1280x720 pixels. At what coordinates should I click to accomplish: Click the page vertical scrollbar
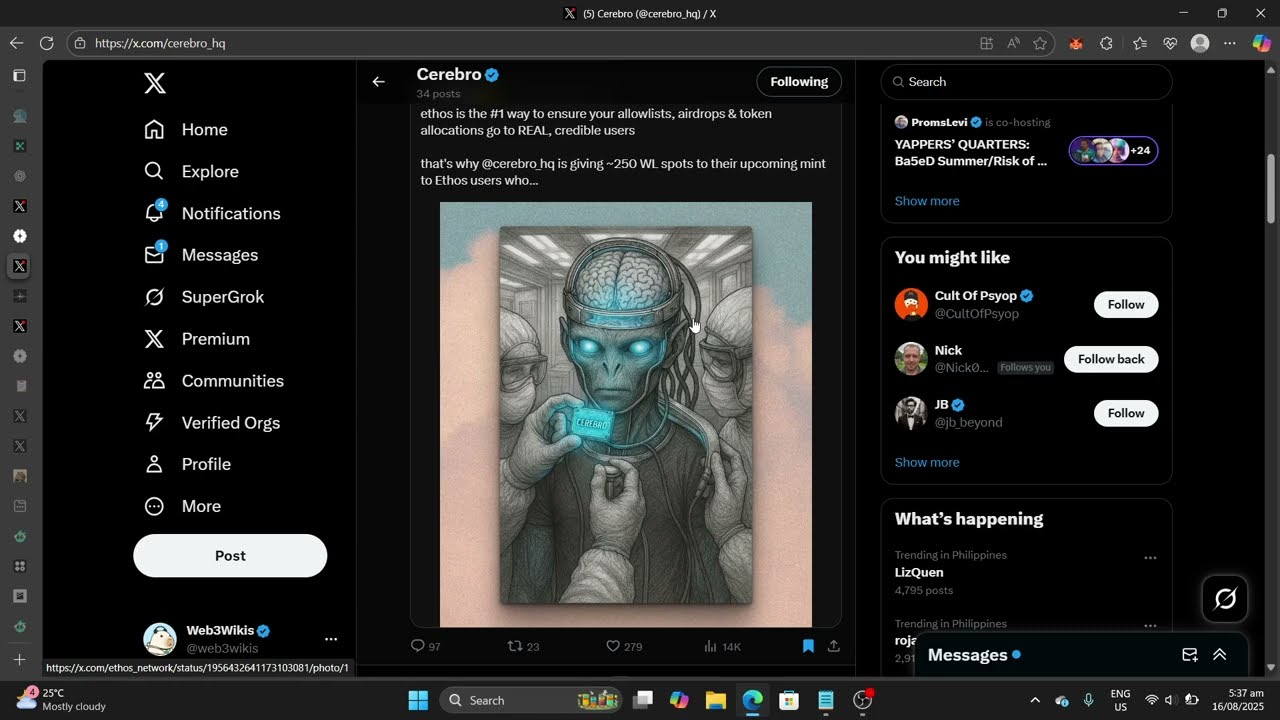[1271, 188]
